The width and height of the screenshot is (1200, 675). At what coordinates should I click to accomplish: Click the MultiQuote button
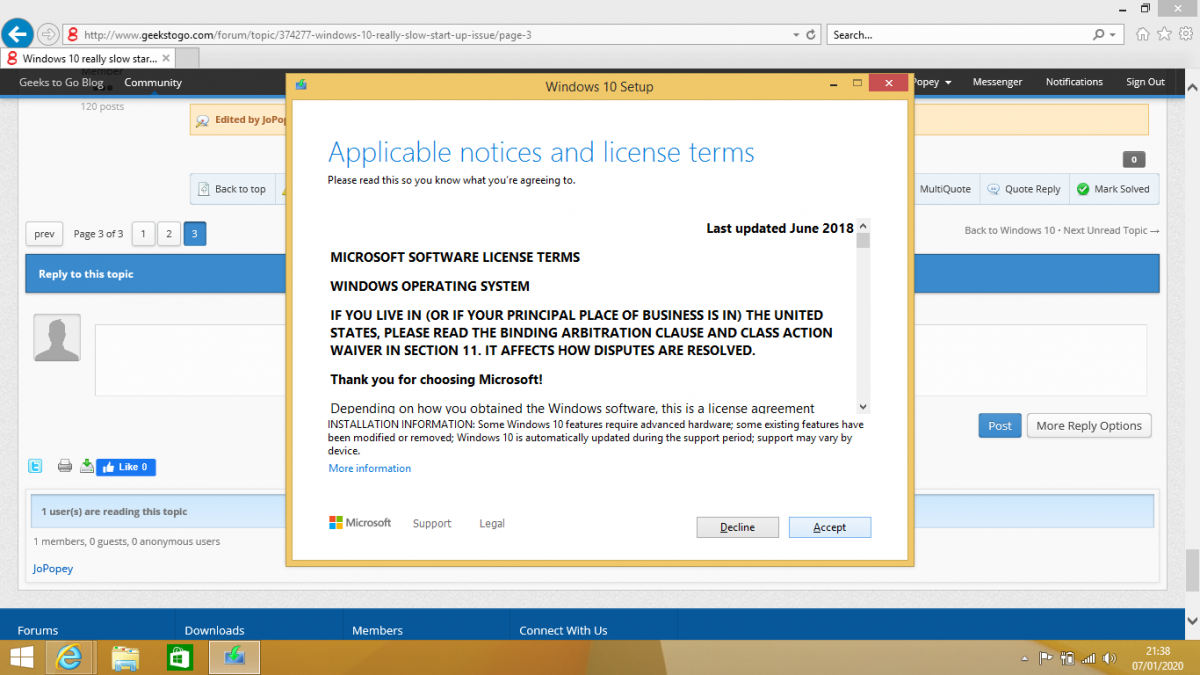[944, 189]
